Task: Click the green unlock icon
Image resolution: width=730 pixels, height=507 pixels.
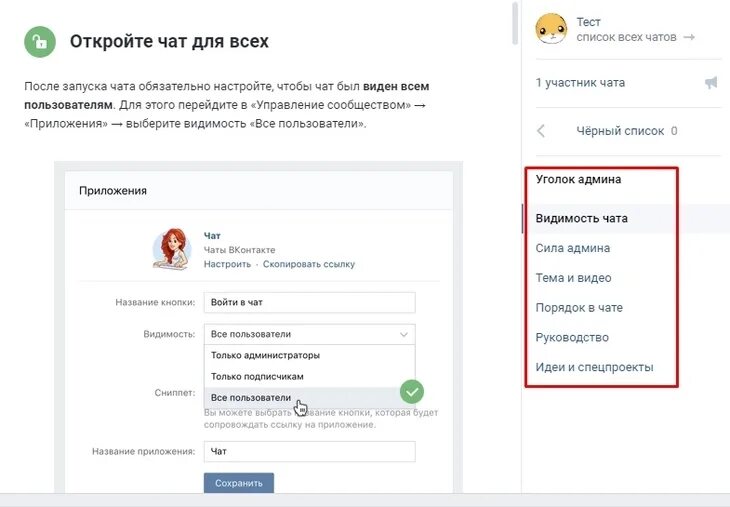Action: click(40, 42)
